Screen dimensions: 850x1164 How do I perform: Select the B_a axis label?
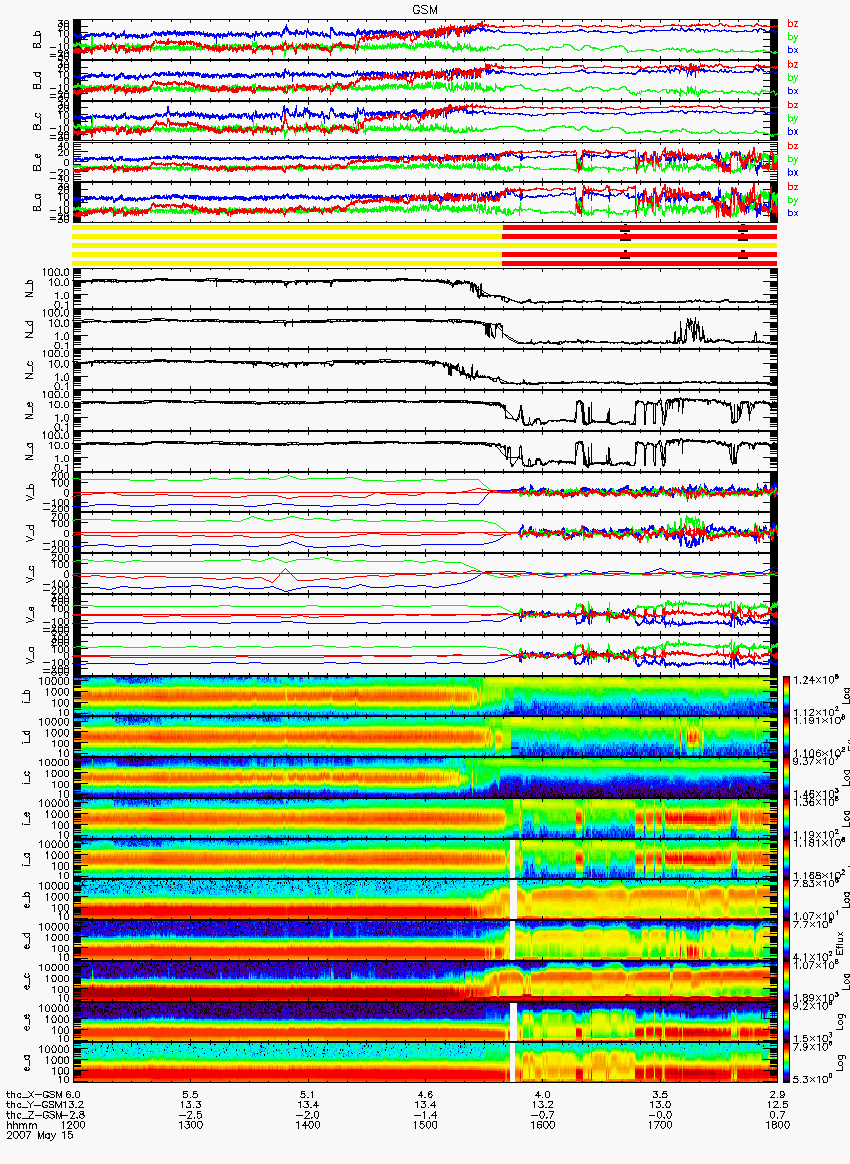click(x=37, y=203)
